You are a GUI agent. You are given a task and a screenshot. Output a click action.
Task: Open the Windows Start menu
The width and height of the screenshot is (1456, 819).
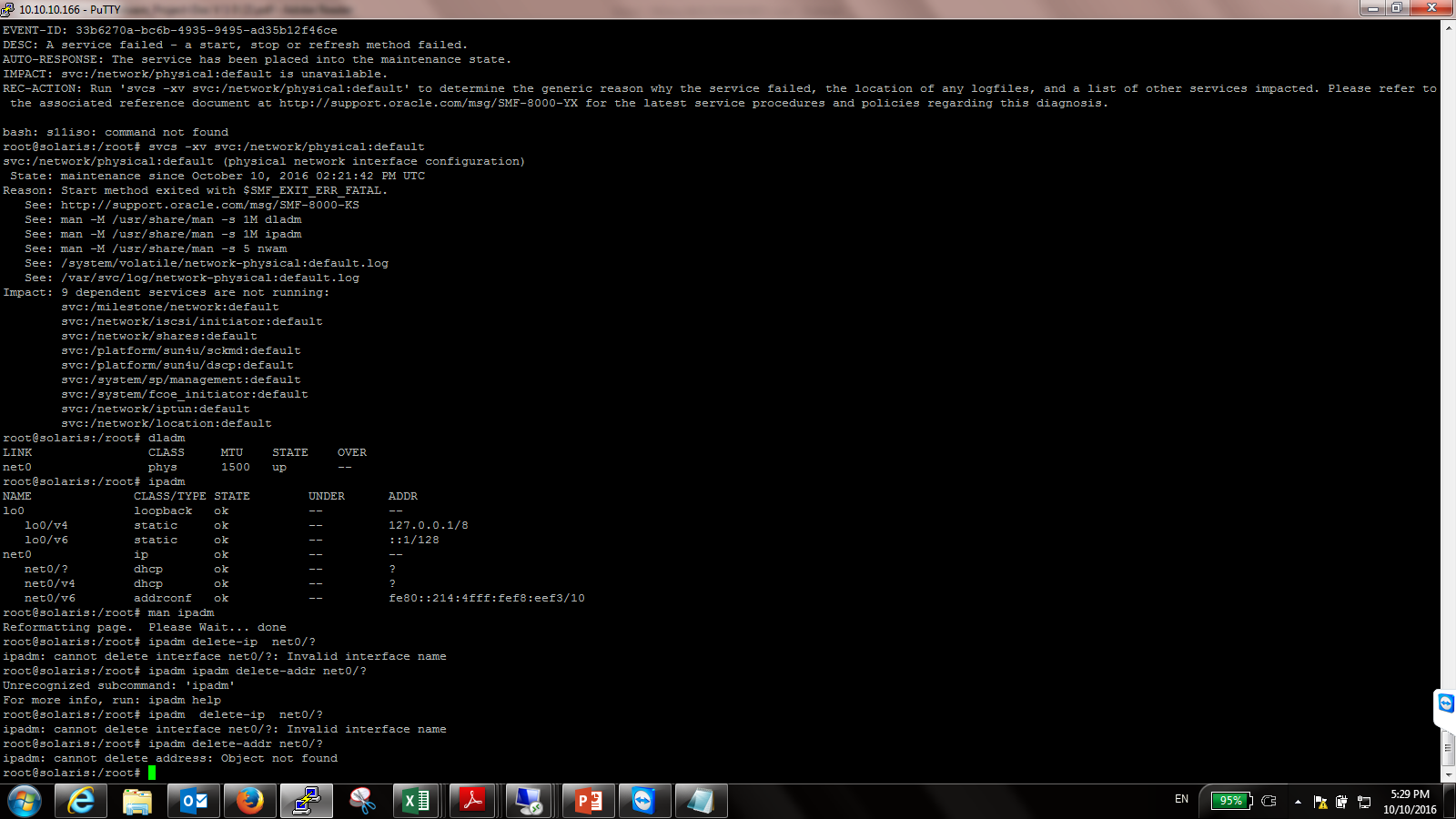pyautogui.click(x=25, y=801)
